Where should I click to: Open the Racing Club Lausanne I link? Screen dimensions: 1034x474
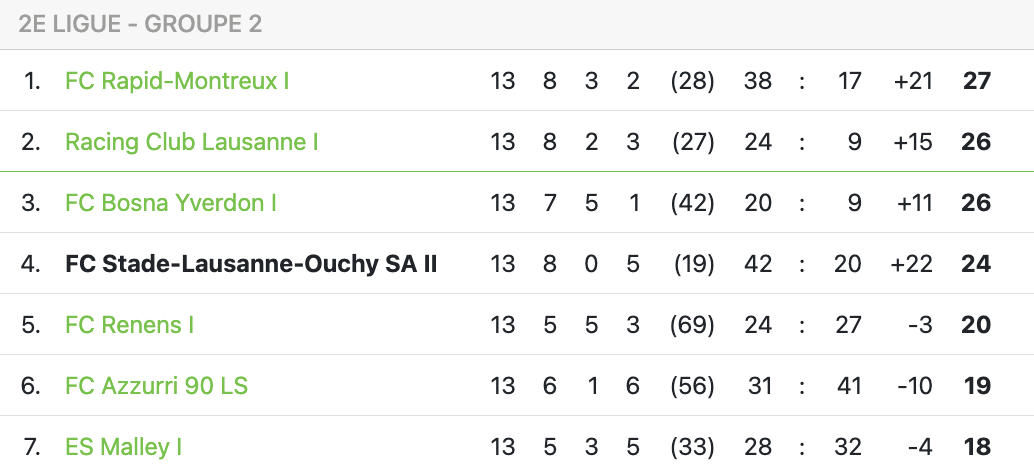click(x=191, y=142)
